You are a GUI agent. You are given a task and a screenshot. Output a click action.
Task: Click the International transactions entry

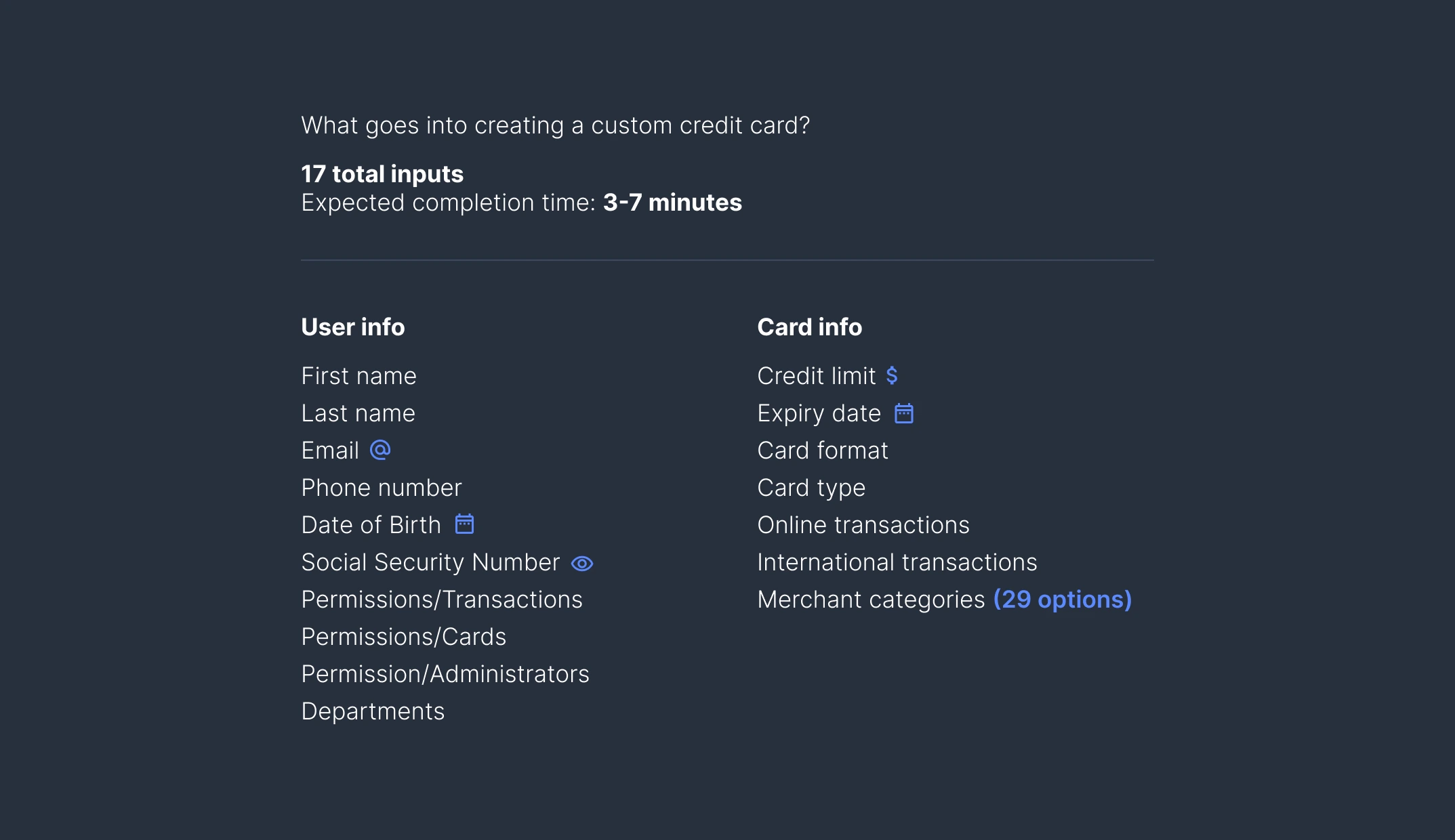(x=897, y=562)
